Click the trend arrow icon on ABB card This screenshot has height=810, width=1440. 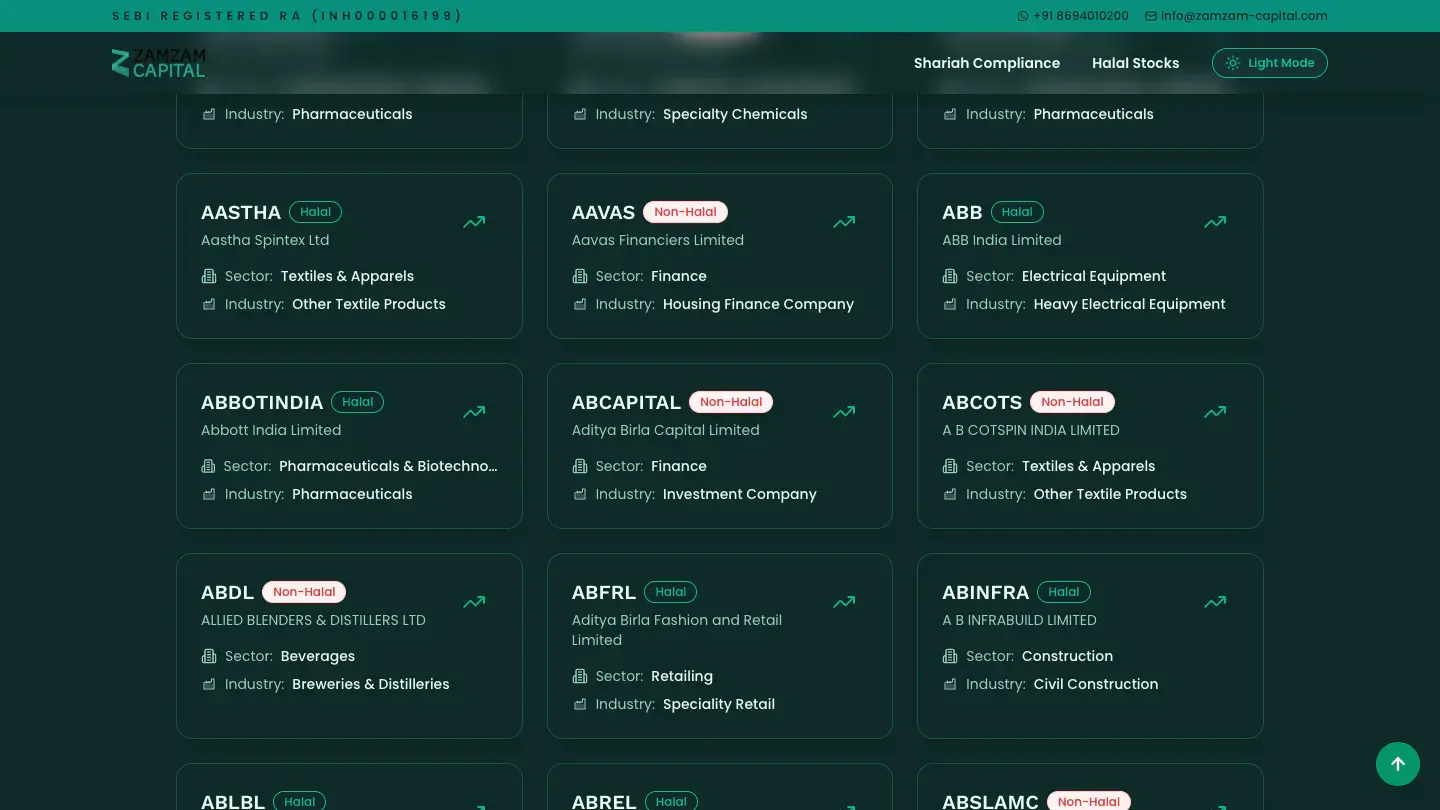pyautogui.click(x=1215, y=222)
